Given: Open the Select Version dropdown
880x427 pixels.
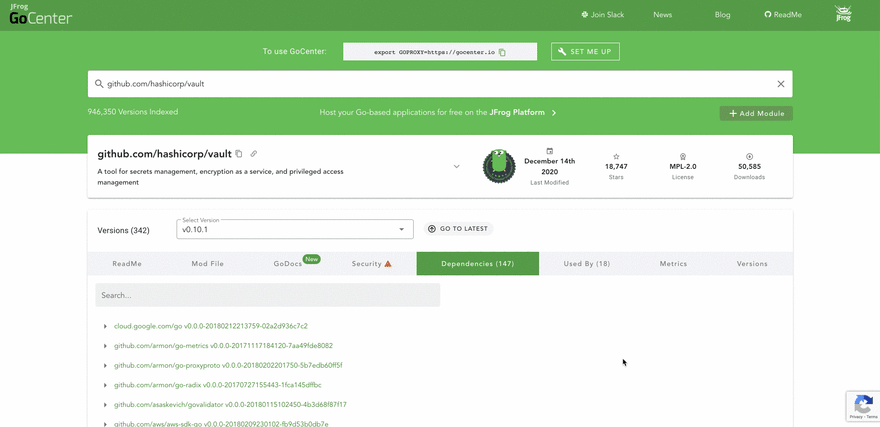Looking at the screenshot, I should 295,229.
